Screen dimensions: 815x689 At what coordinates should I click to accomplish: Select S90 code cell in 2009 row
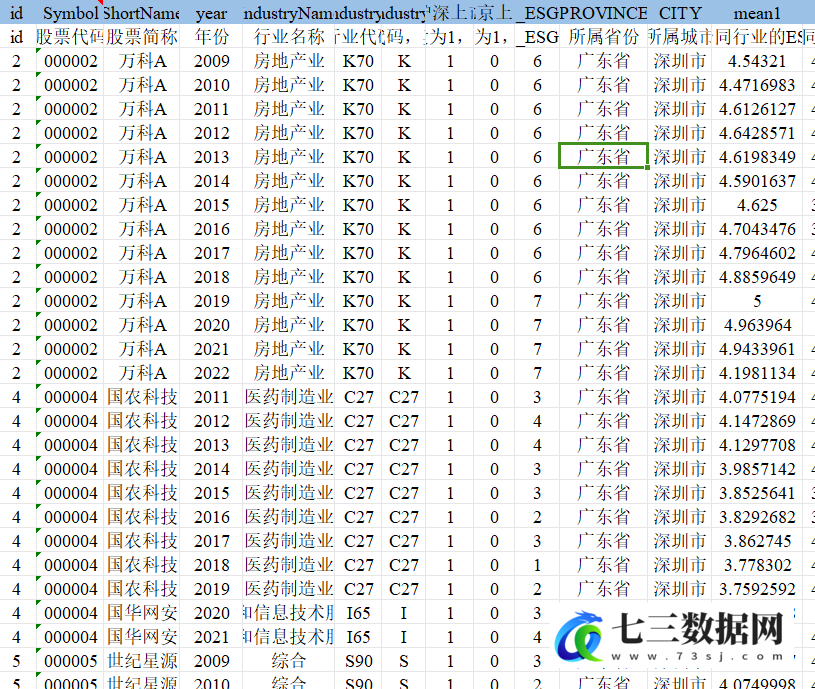[x=358, y=661]
